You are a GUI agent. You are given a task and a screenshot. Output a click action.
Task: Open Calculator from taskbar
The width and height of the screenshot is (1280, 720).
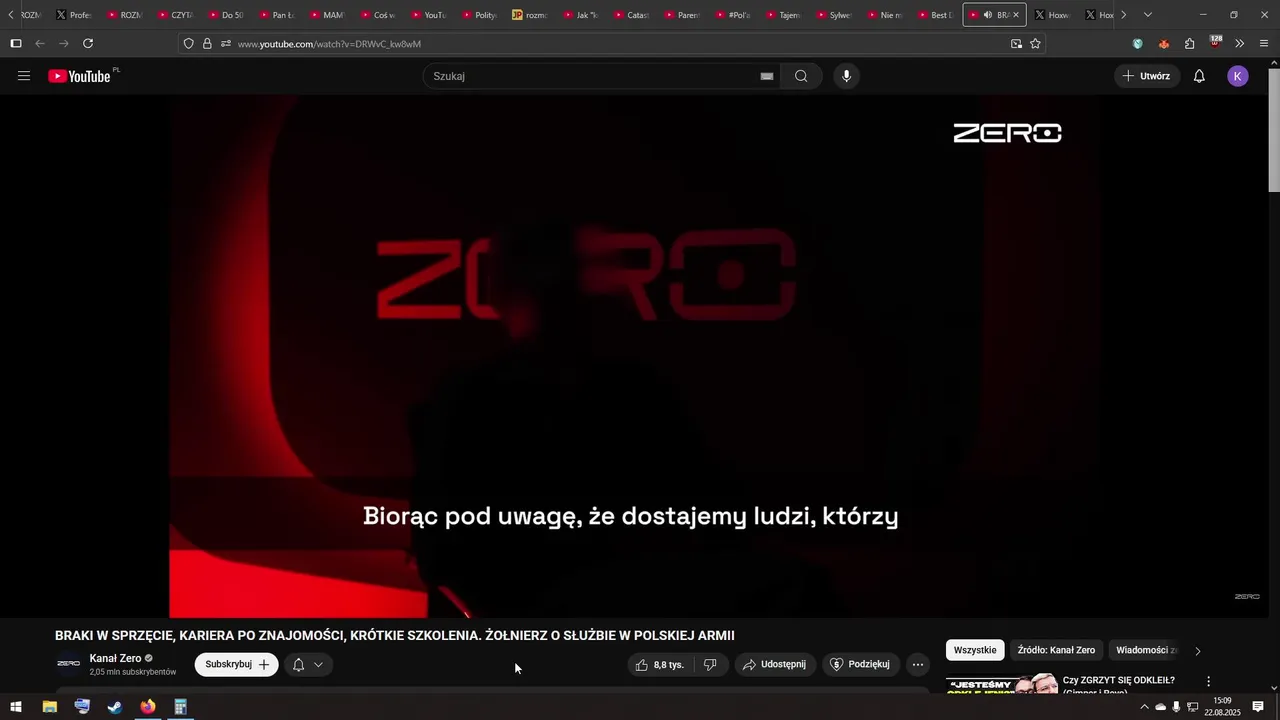pyautogui.click(x=181, y=707)
